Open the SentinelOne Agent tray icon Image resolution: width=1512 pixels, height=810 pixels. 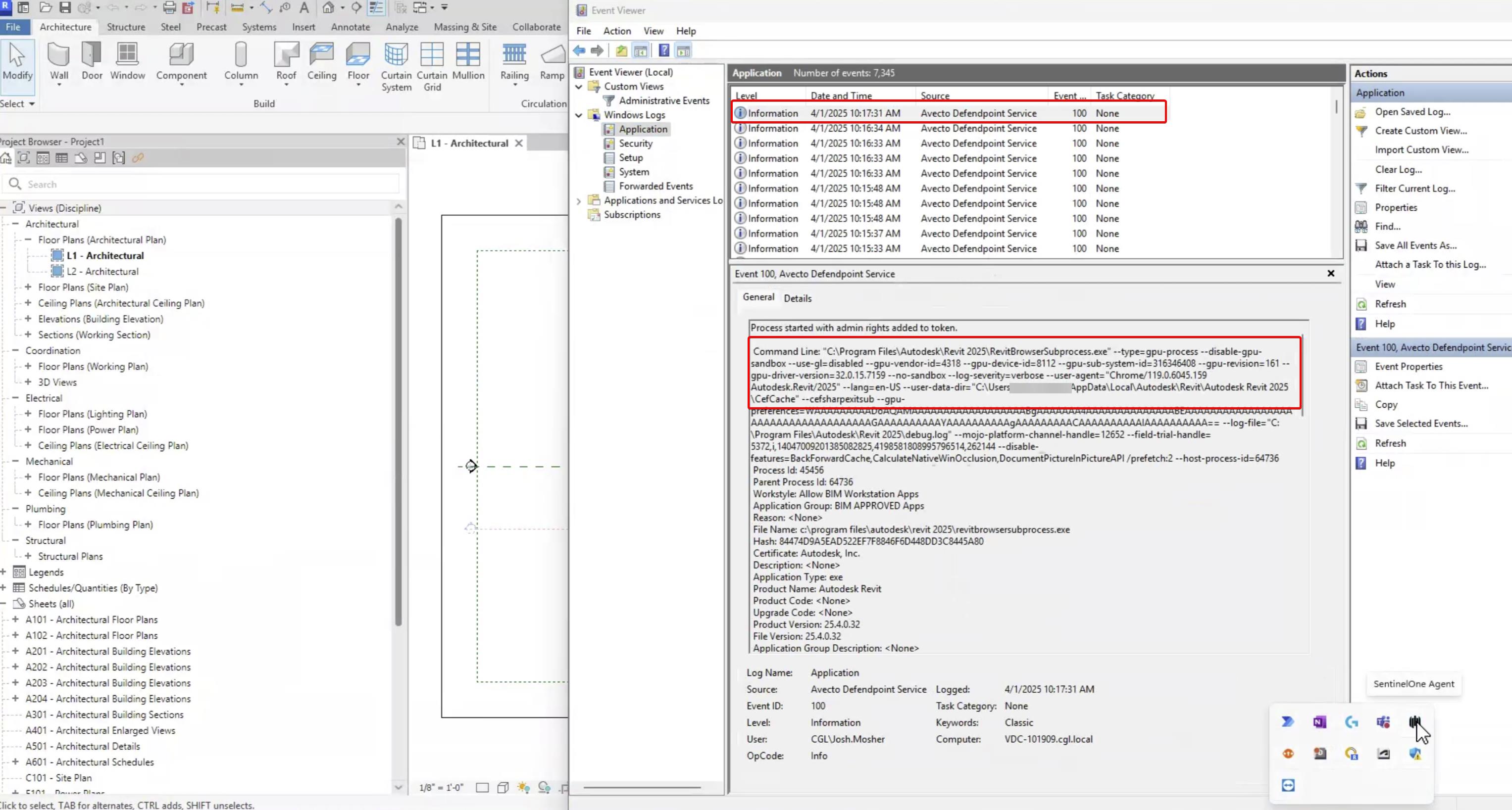coord(1414,721)
